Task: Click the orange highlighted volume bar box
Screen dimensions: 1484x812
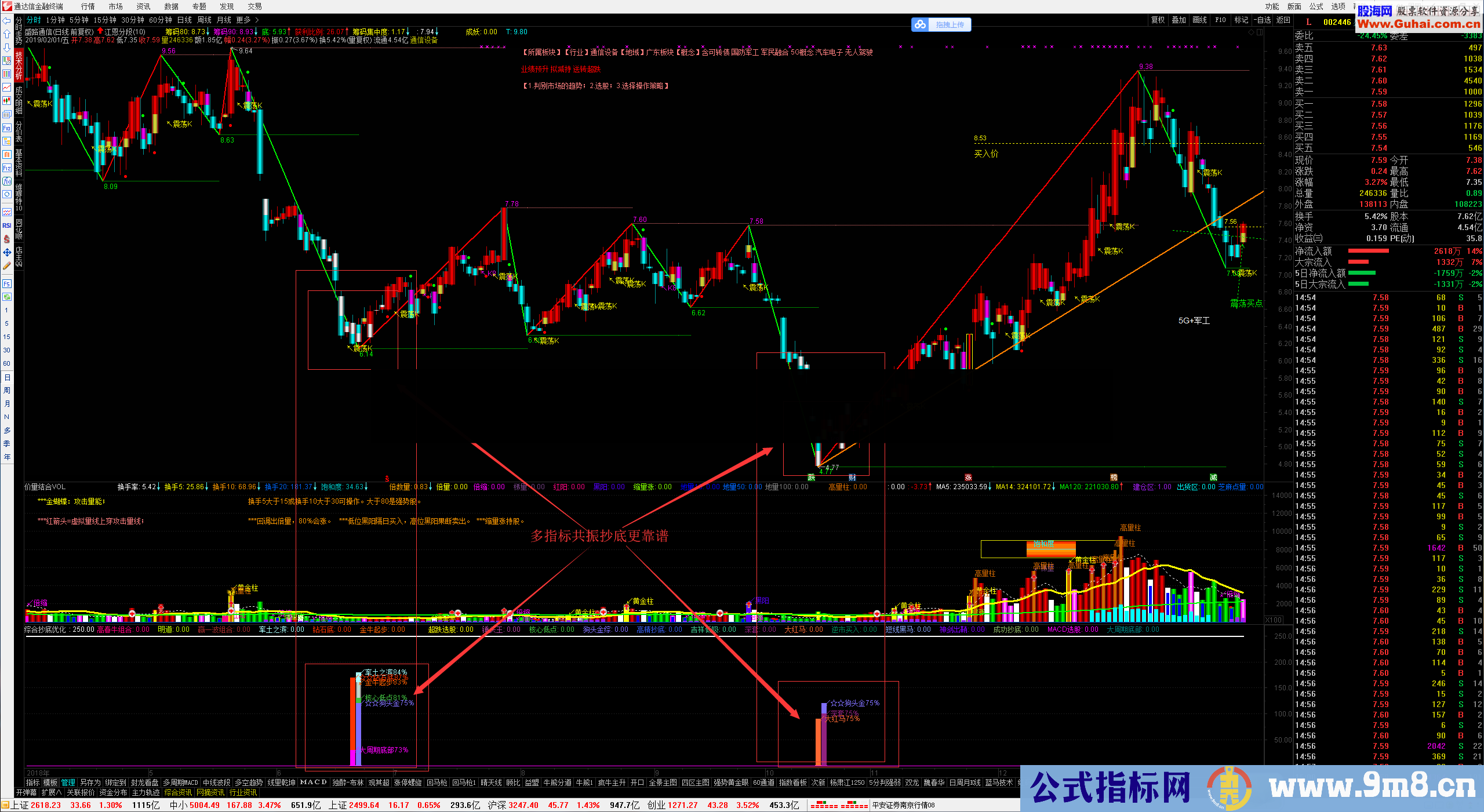Action: pos(1050,549)
